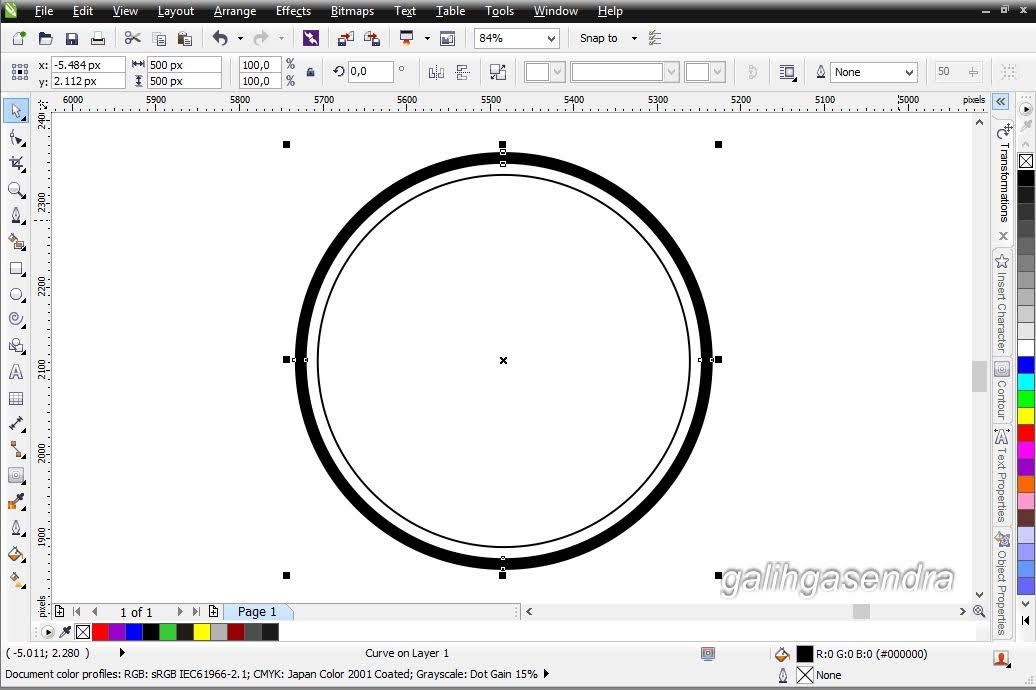Select the Rectangle tool
The width and height of the screenshot is (1036, 690).
click(17, 268)
